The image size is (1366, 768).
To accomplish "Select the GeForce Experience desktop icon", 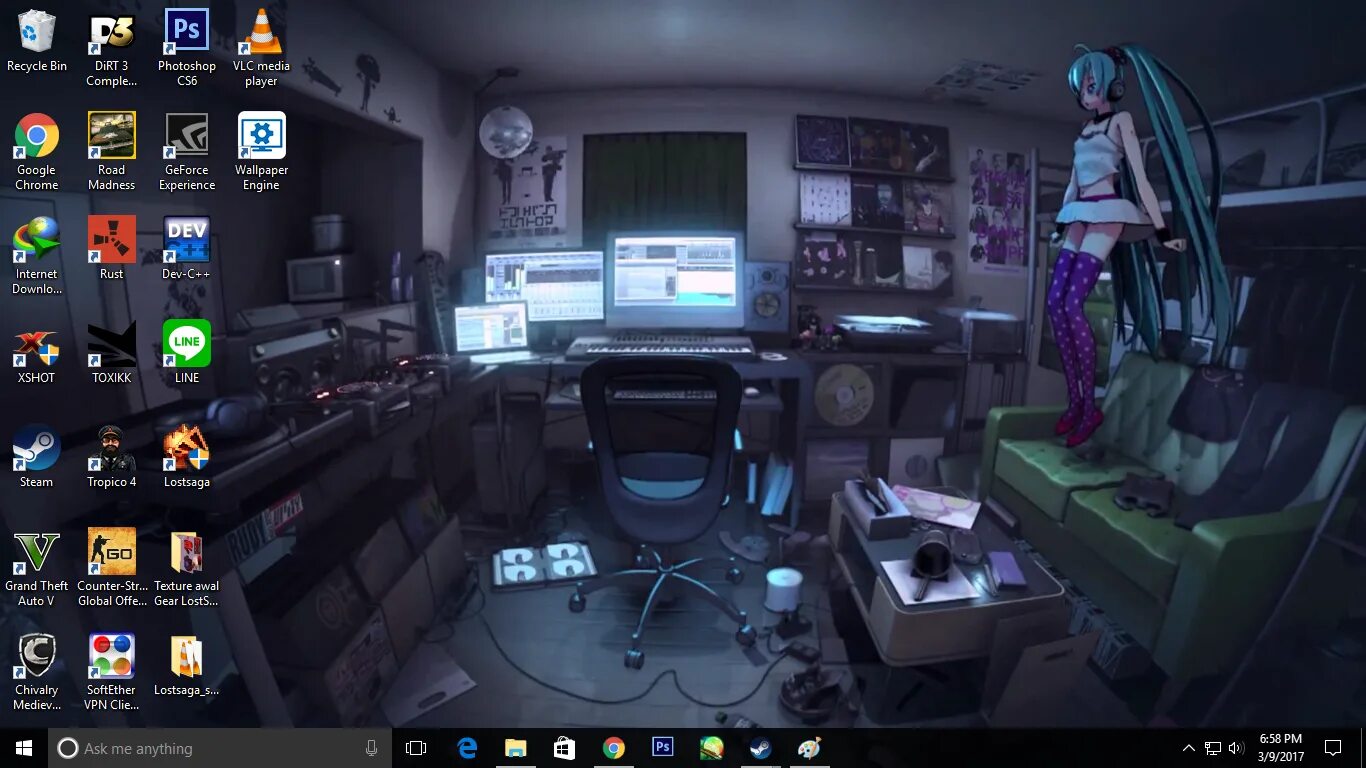I will point(187,153).
